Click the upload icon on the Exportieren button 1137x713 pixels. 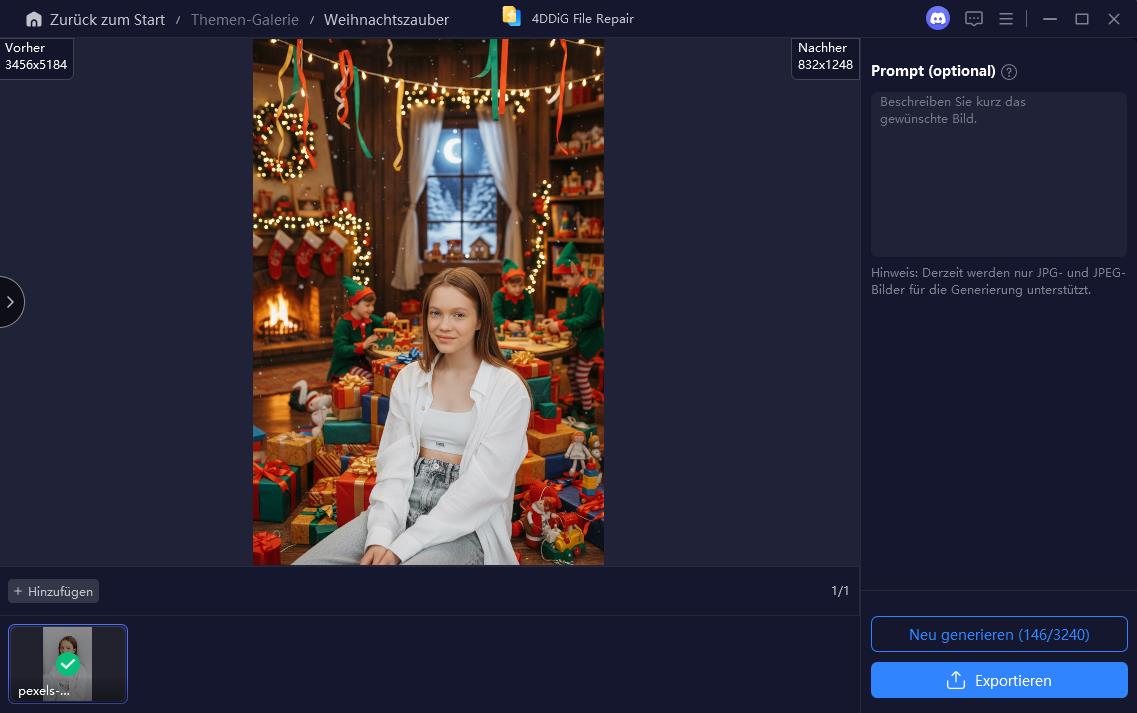(x=956, y=681)
